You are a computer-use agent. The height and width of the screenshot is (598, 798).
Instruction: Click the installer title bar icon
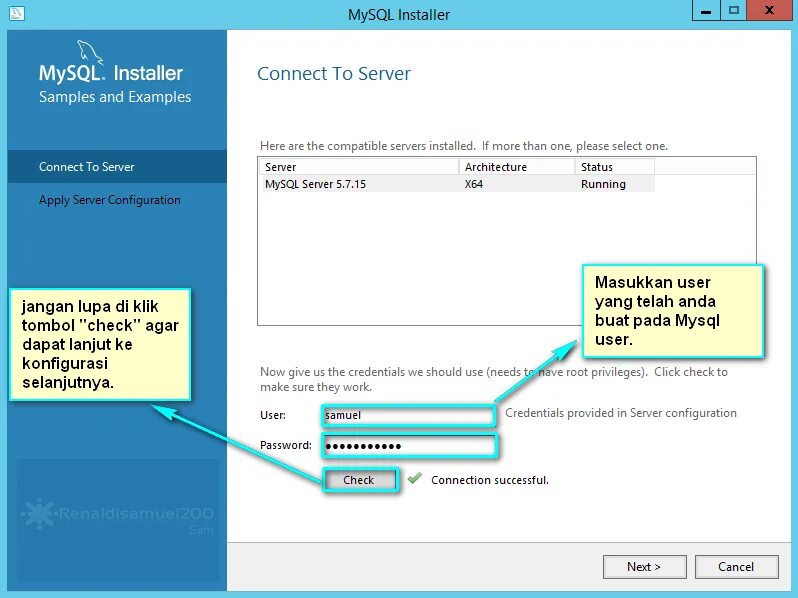17,13
